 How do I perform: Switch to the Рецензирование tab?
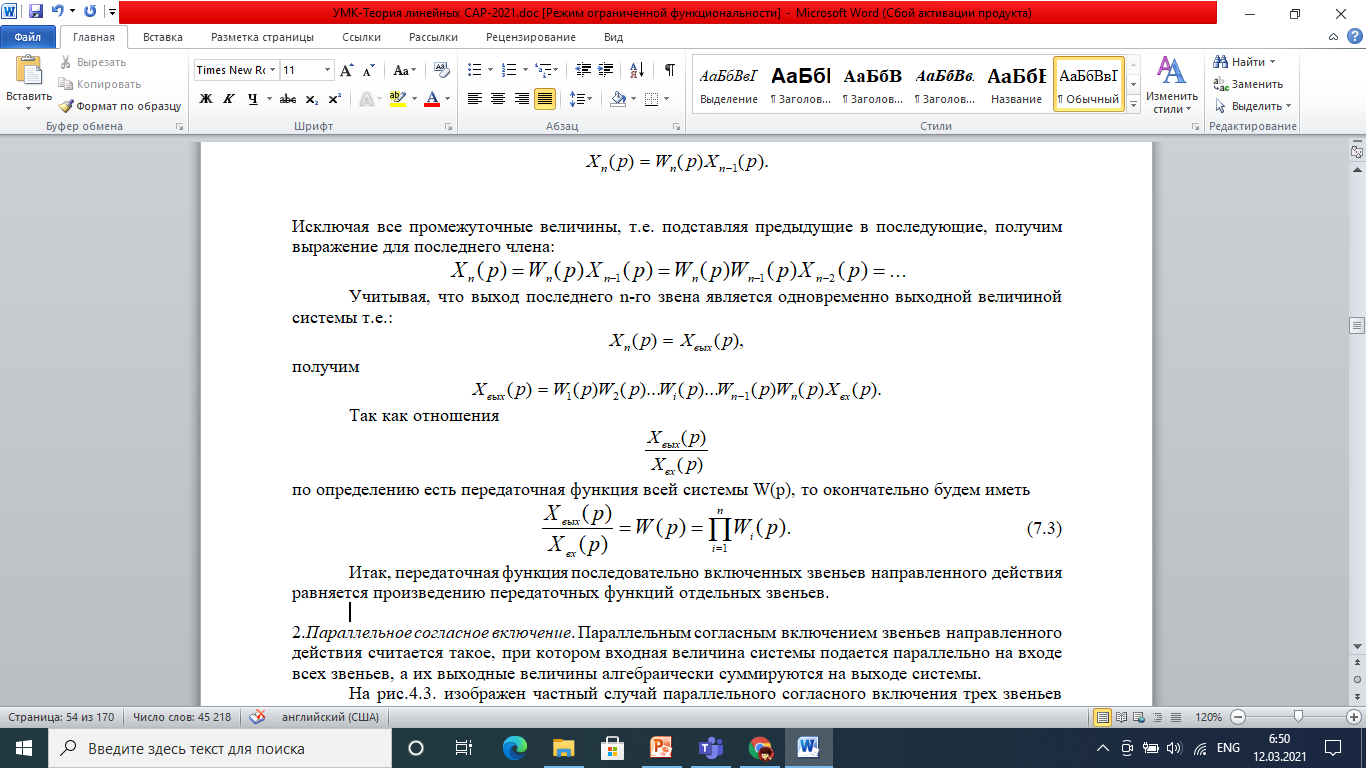(x=530, y=37)
